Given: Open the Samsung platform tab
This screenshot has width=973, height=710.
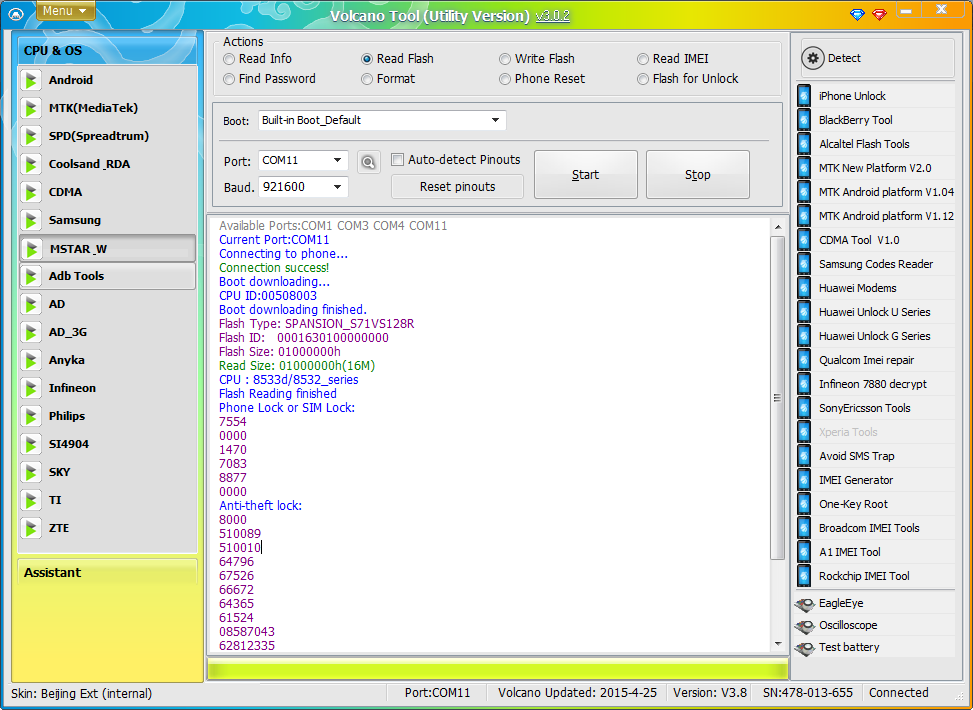Looking at the screenshot, I should pyautogui.click(x=108, y=220).
